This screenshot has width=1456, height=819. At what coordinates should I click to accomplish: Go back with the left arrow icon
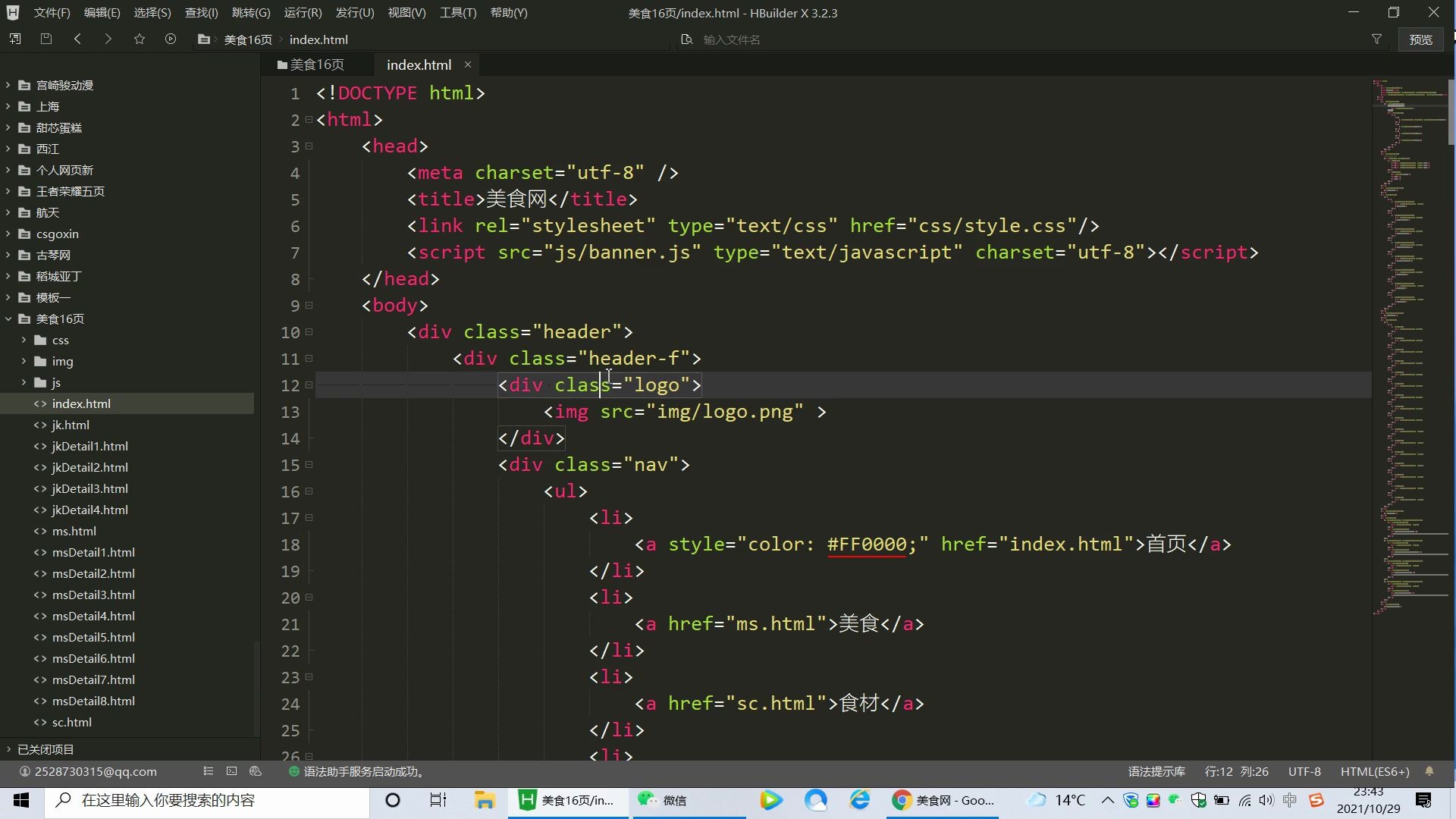click(x=77, y=39)
